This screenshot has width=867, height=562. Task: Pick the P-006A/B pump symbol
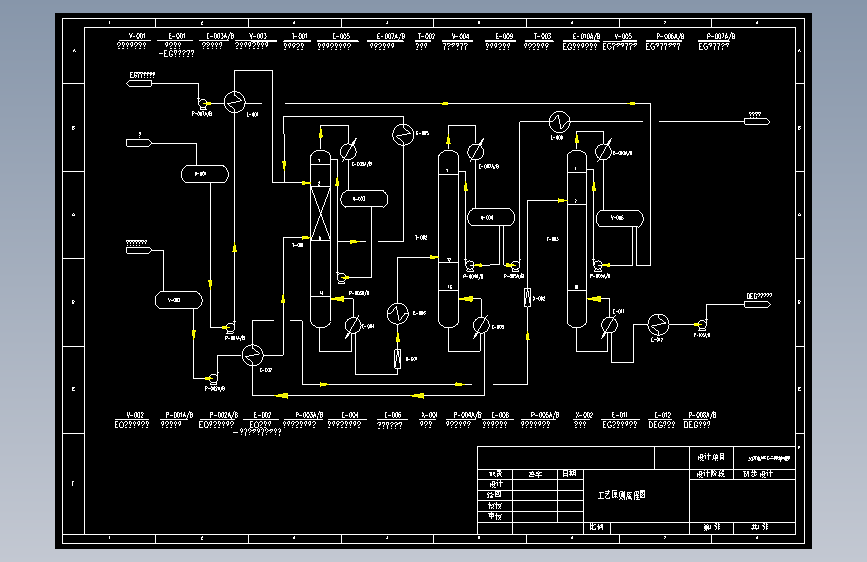[598, 265]
